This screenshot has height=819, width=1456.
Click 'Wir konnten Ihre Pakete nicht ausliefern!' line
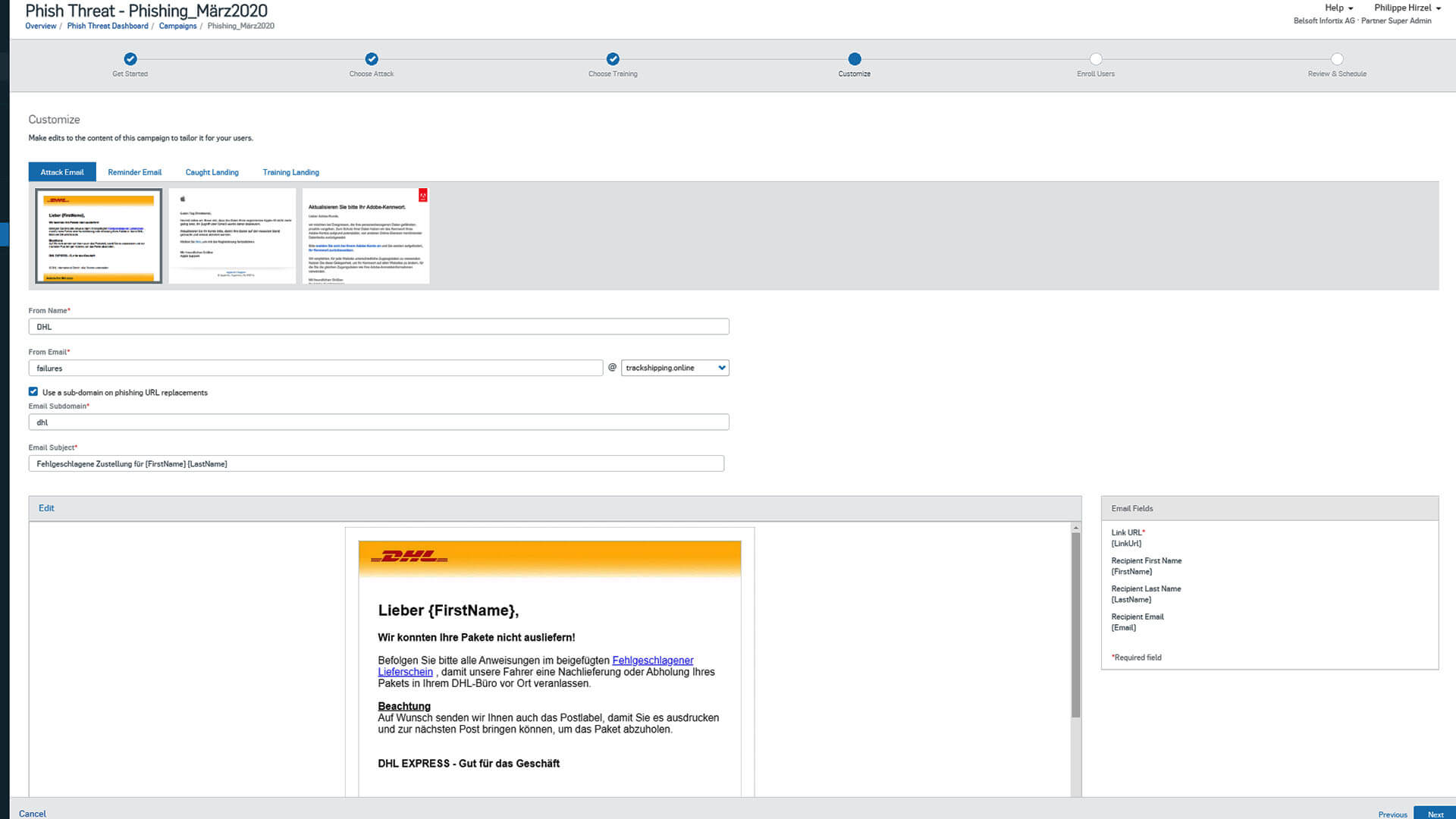[476, 638]
